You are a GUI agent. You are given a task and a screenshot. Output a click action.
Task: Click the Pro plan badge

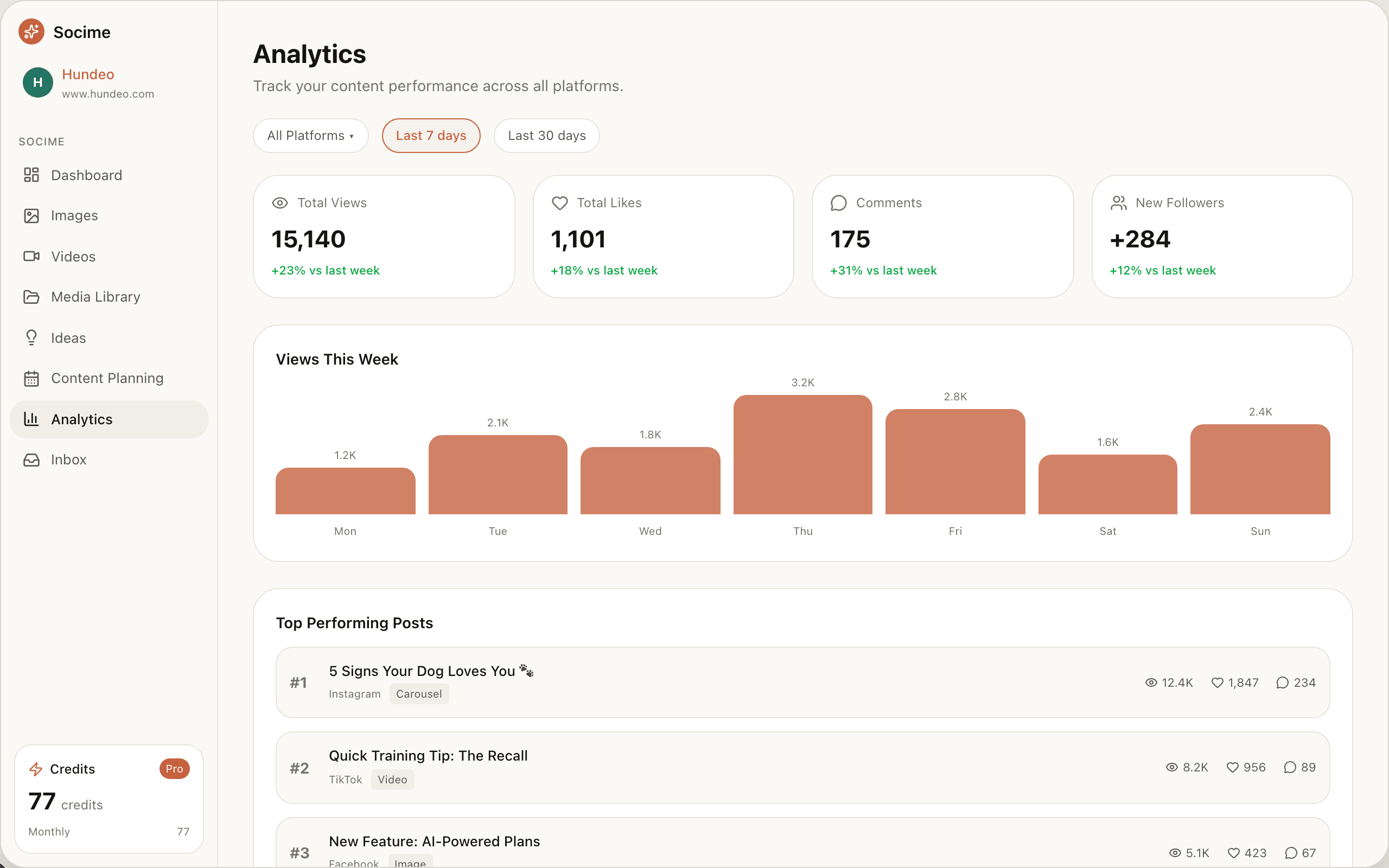174,769
